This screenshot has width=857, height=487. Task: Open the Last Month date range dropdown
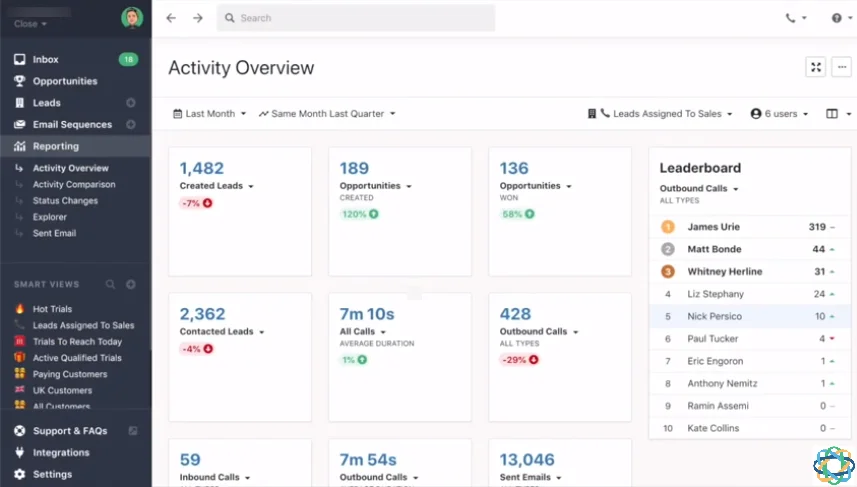(x=209, y=114)
